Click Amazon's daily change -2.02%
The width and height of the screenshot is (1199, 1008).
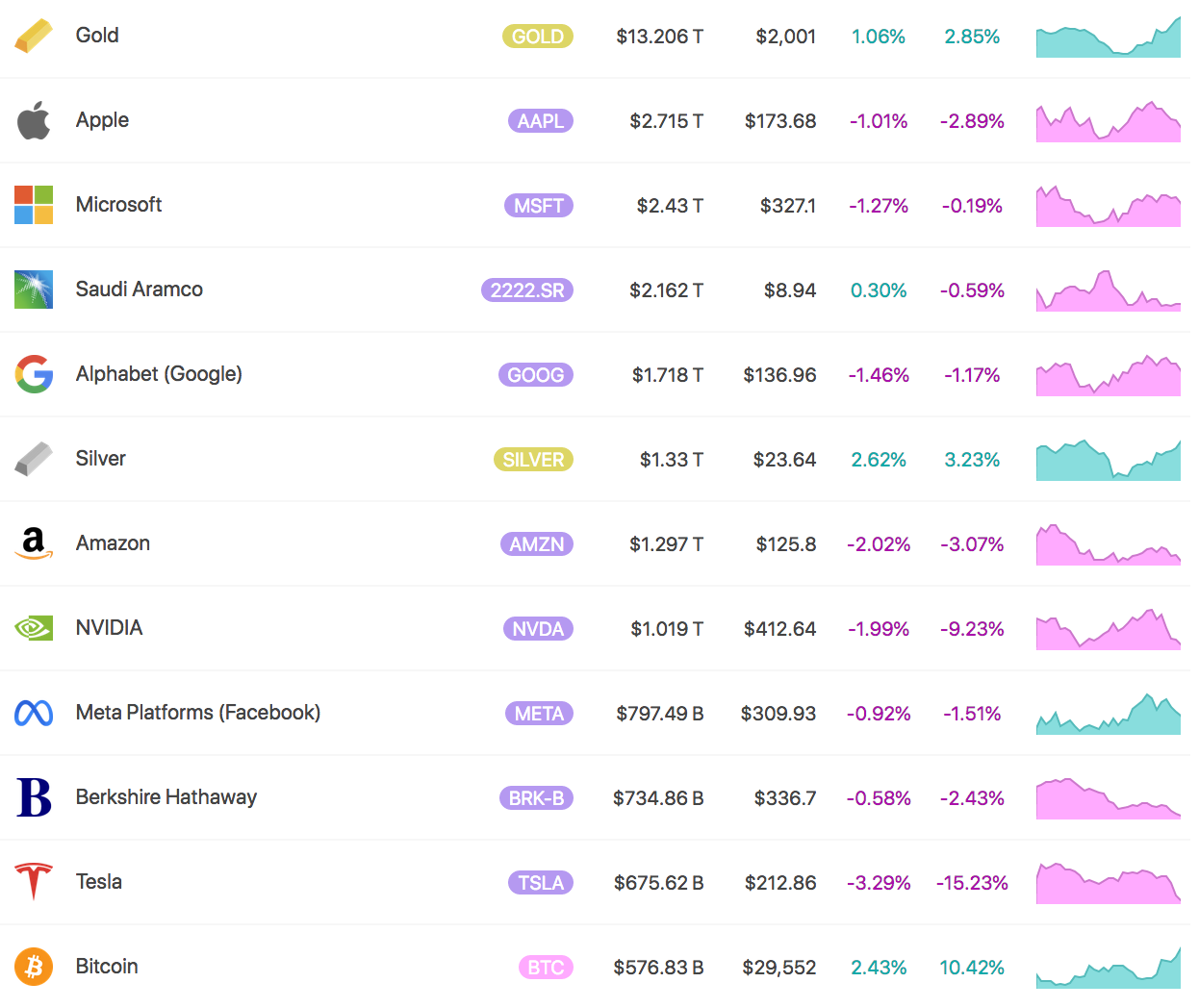point(879,544)
